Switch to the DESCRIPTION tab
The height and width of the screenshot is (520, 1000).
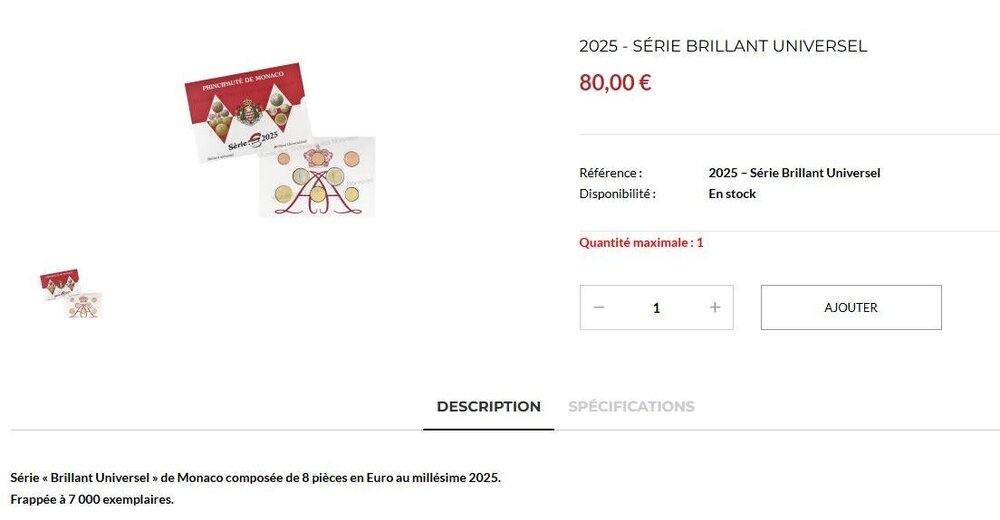(488, 407)
